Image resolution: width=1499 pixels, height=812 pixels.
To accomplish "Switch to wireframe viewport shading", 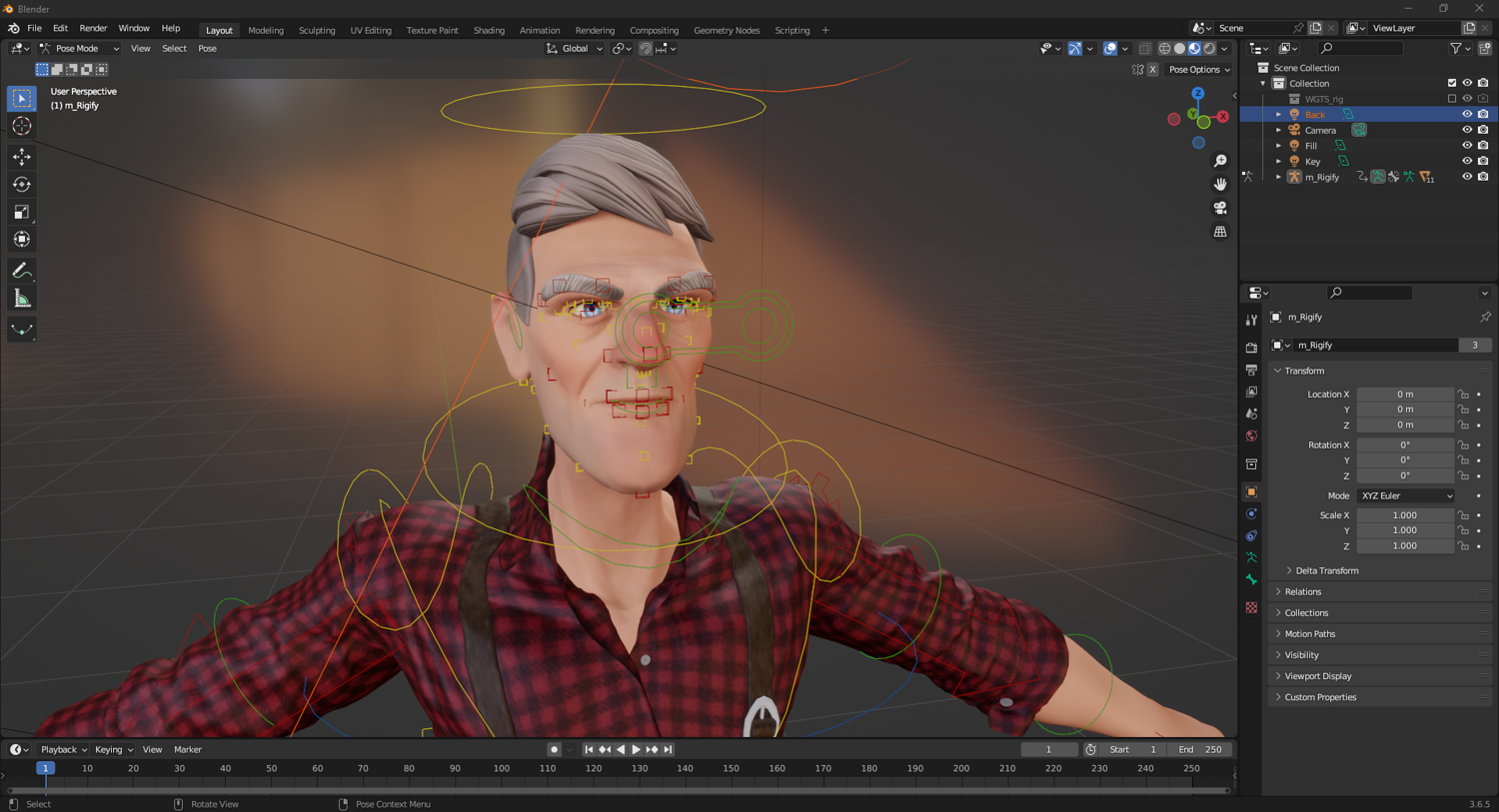I will [x=1164, y=48].
